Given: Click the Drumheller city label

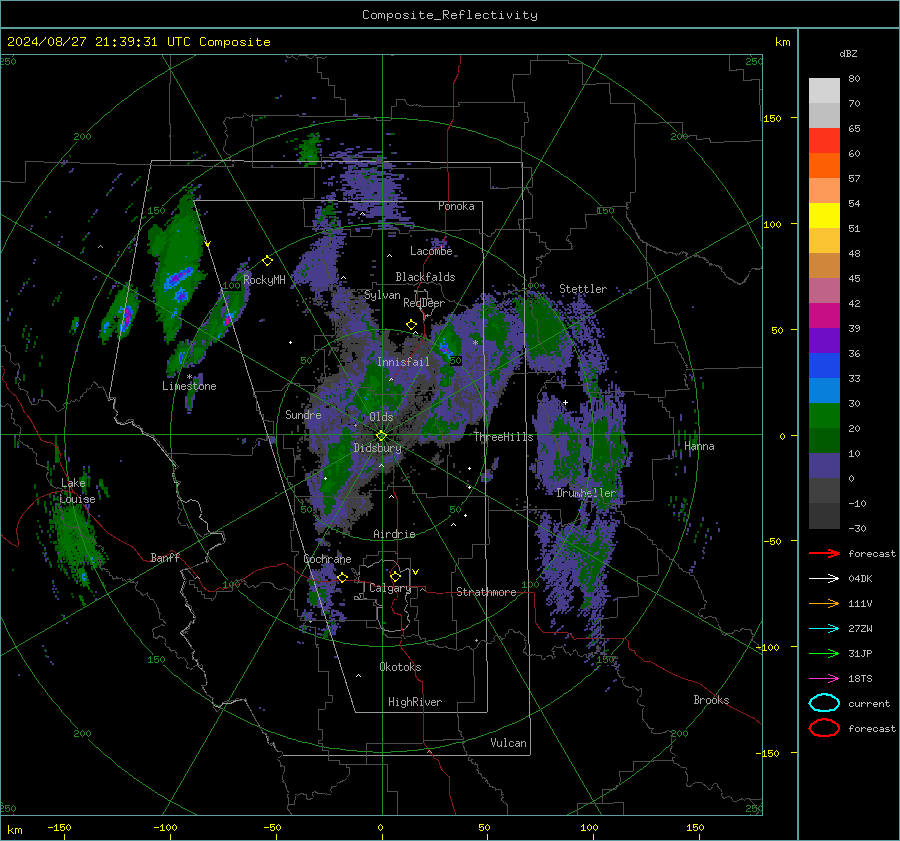Looking at the screenshot, I should [x=585, y=493].
